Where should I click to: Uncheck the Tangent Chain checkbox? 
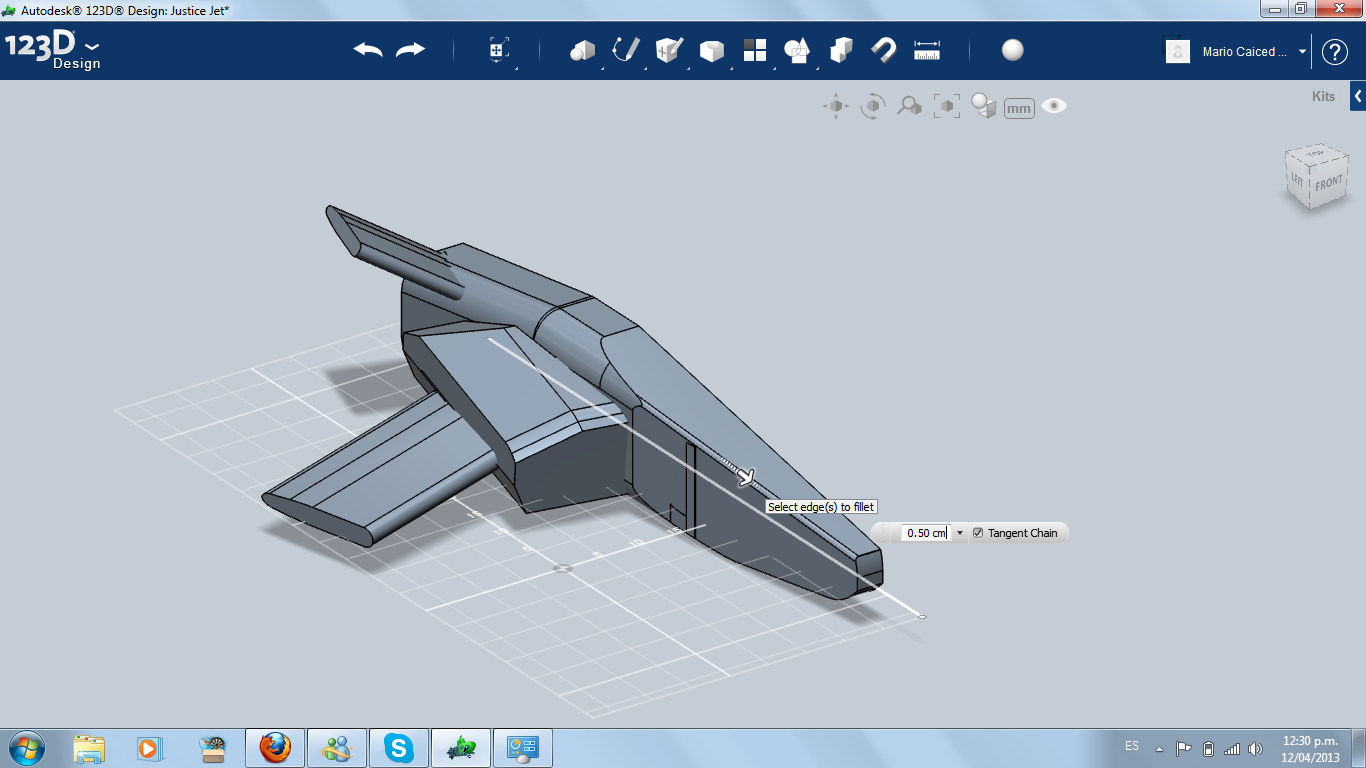(978, 533)
